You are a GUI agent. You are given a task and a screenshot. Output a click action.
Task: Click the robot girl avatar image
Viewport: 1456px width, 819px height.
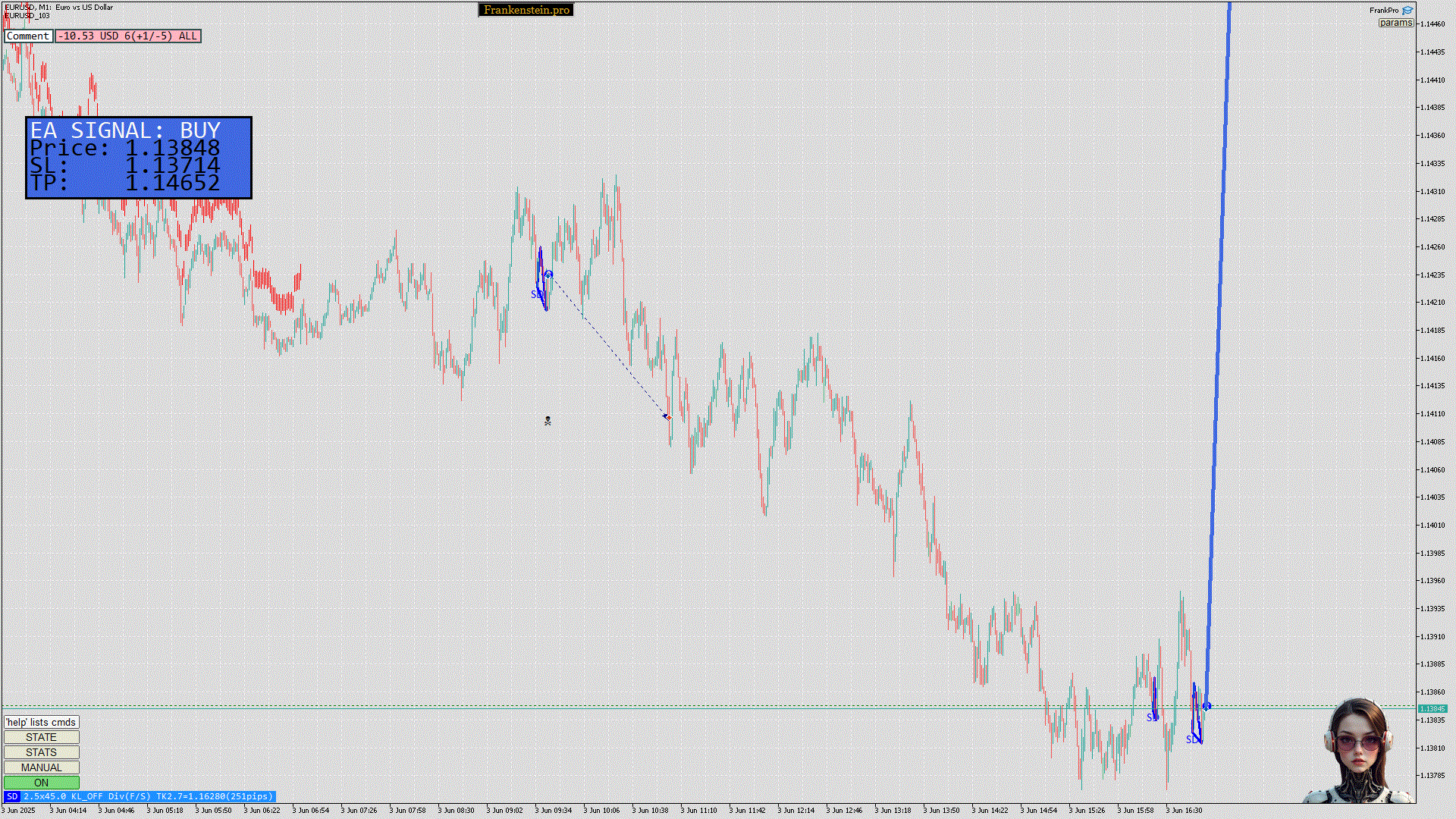1357,751
